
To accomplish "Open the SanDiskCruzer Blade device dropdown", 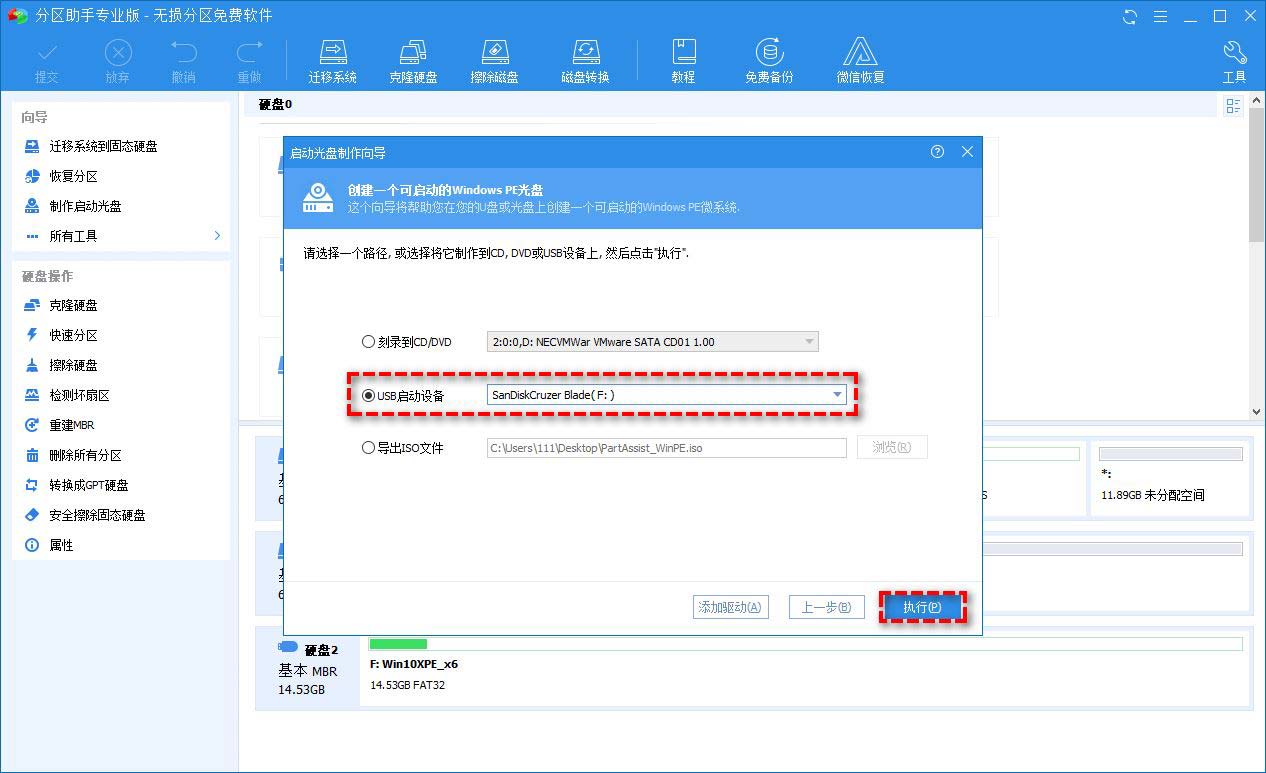I will tap(837, 395).
